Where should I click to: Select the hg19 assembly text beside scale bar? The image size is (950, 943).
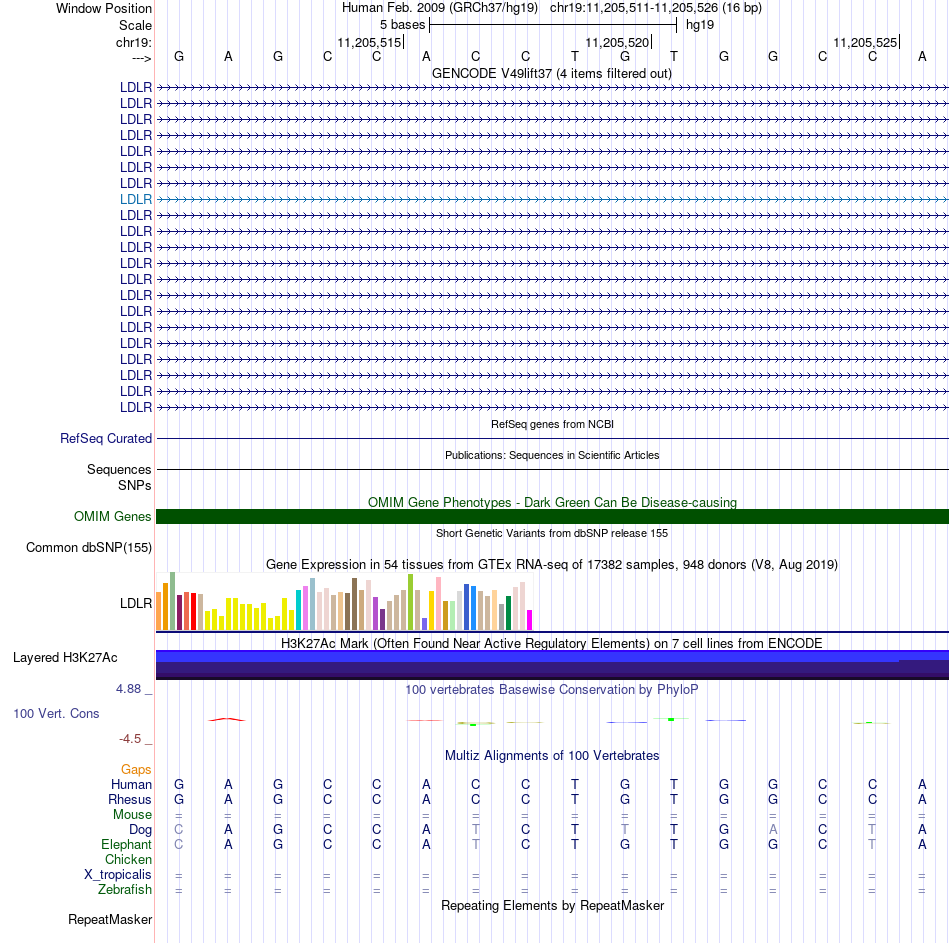click(700, 25)
